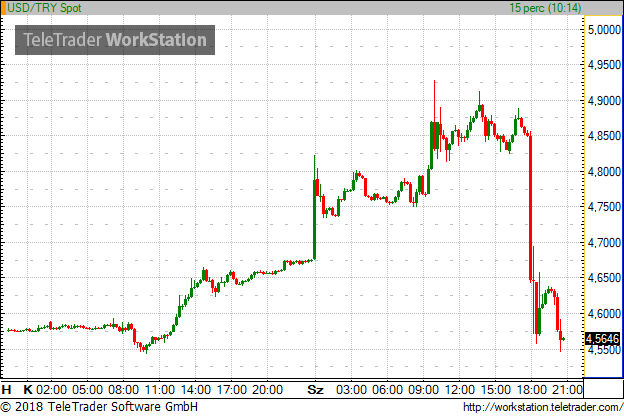Screen dimensions: 624x416
Task: Click the 08:00 time axis label
Action: tap(124, 389)
